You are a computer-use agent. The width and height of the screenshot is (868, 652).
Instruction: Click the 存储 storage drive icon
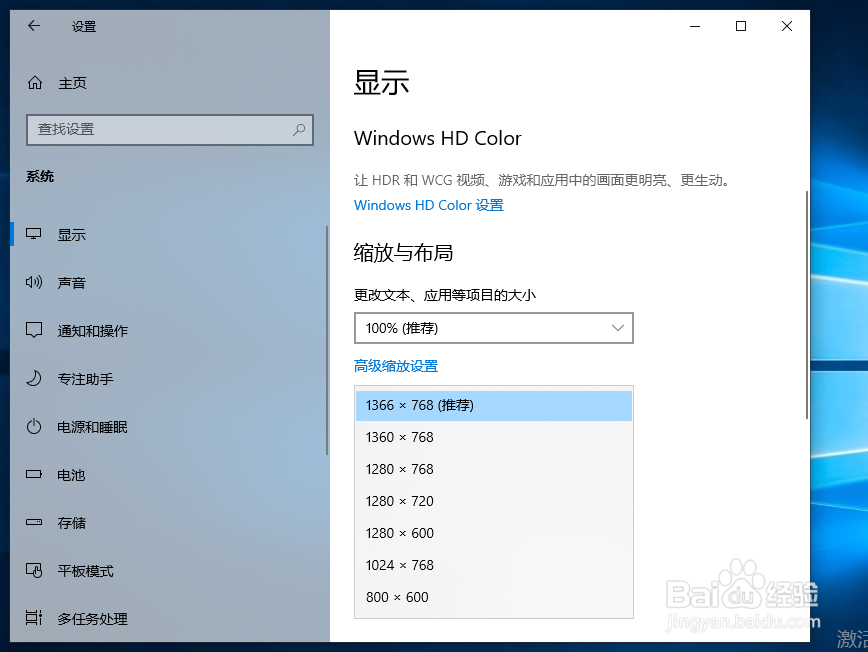34,522
